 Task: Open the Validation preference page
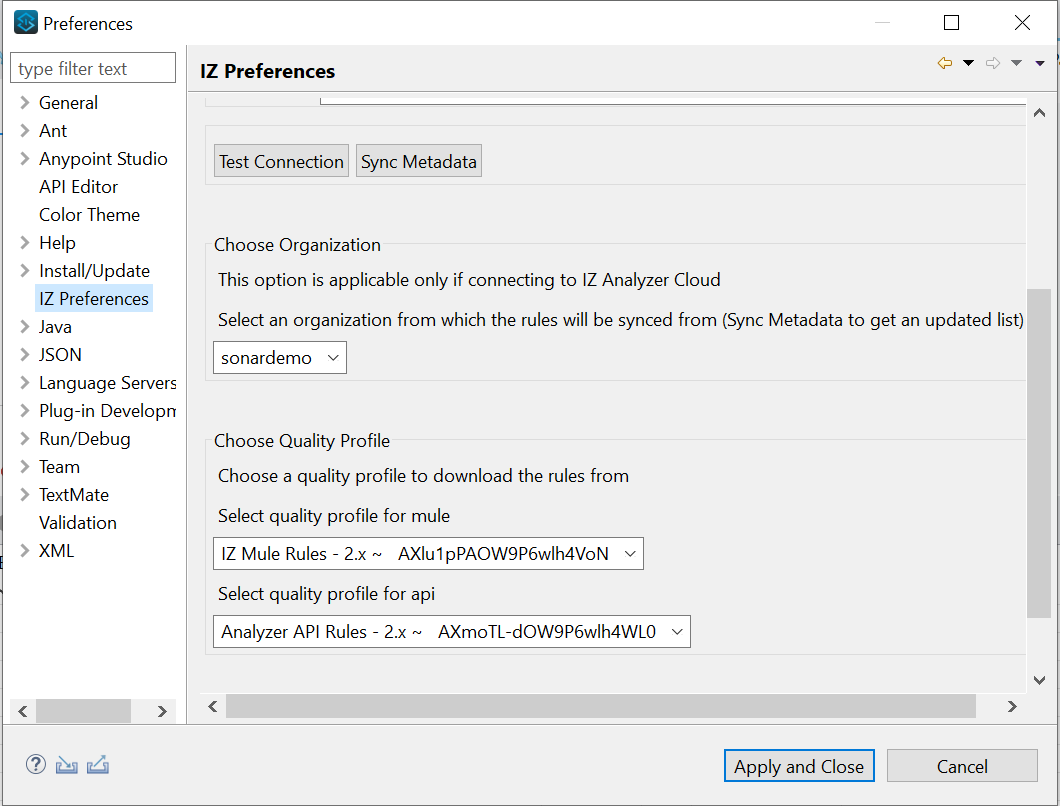(x=78, y=523)
